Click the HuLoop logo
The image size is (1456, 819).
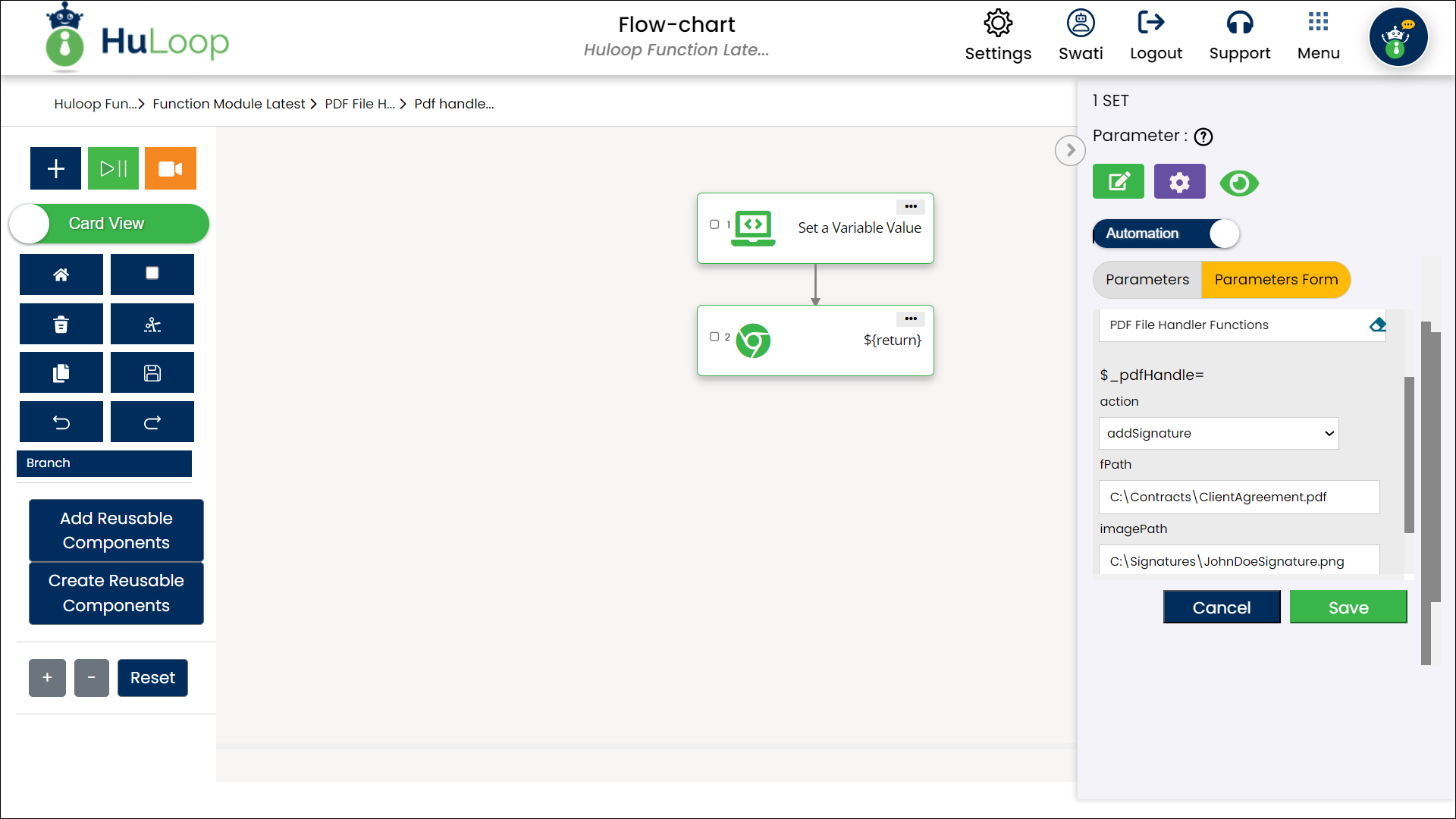click(x=137, y=39)
